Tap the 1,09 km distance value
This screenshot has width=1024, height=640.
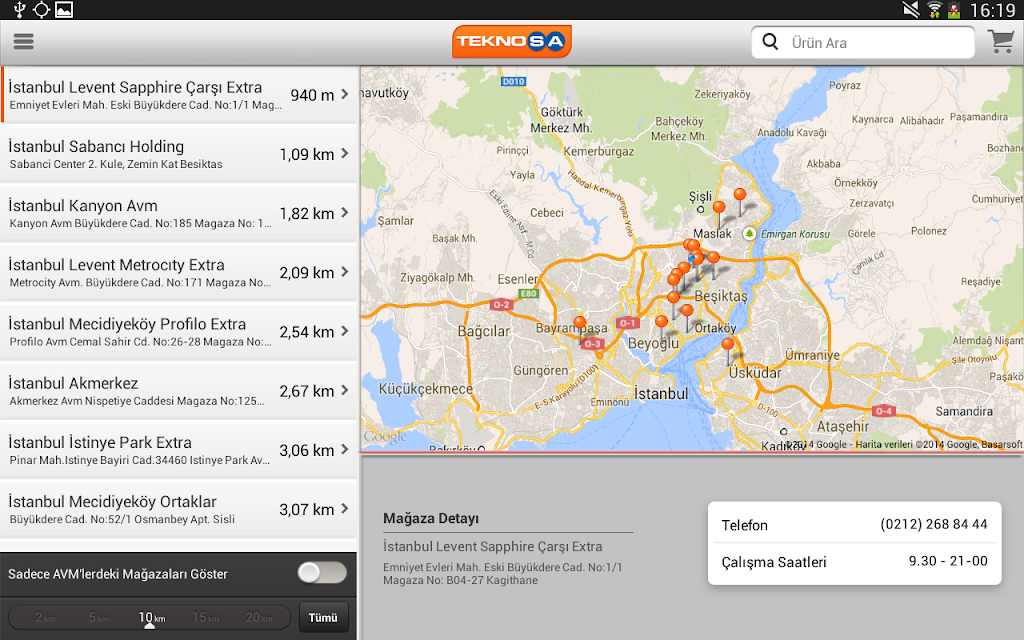(307, 155)
